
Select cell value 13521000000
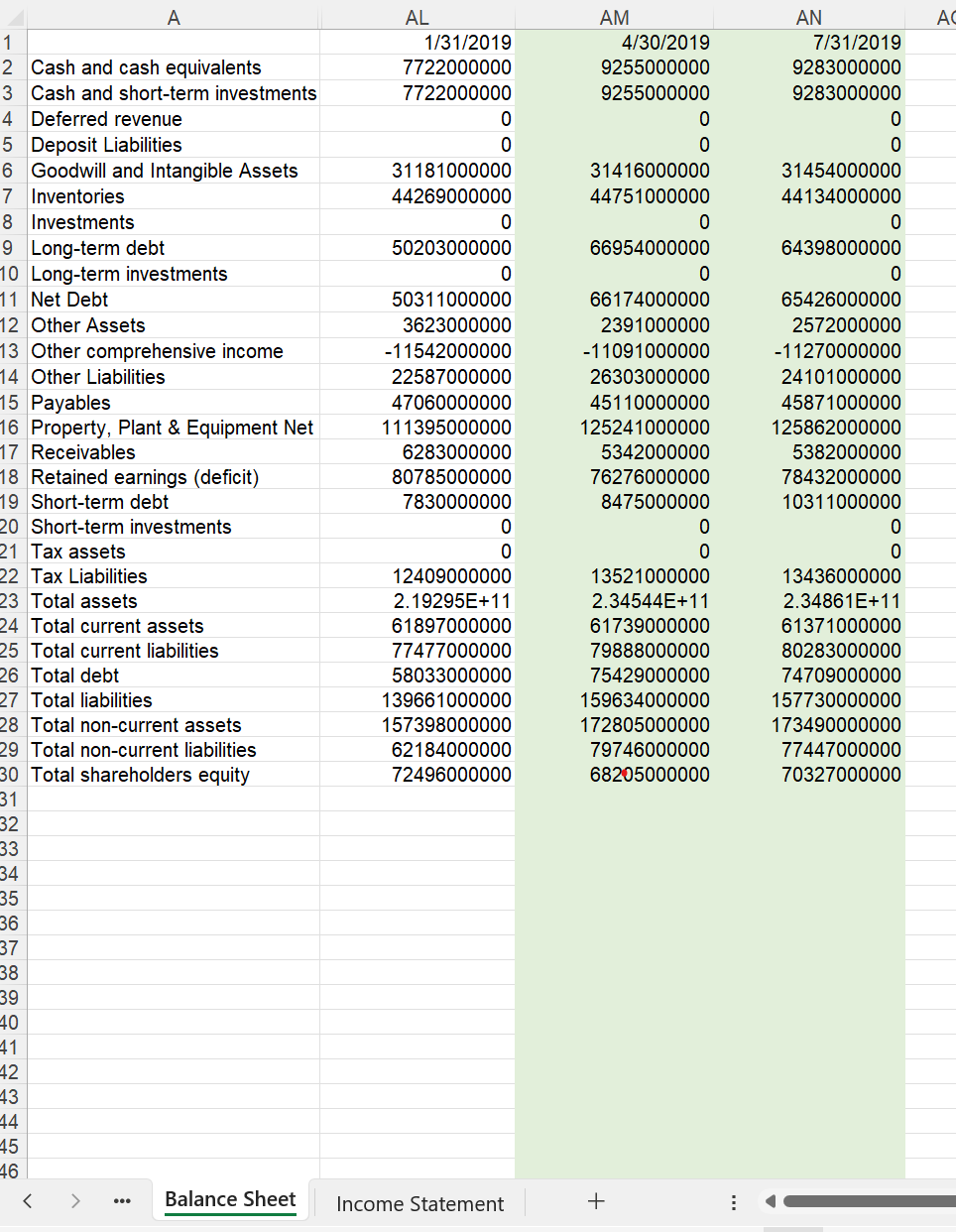[x=614, y=576]
